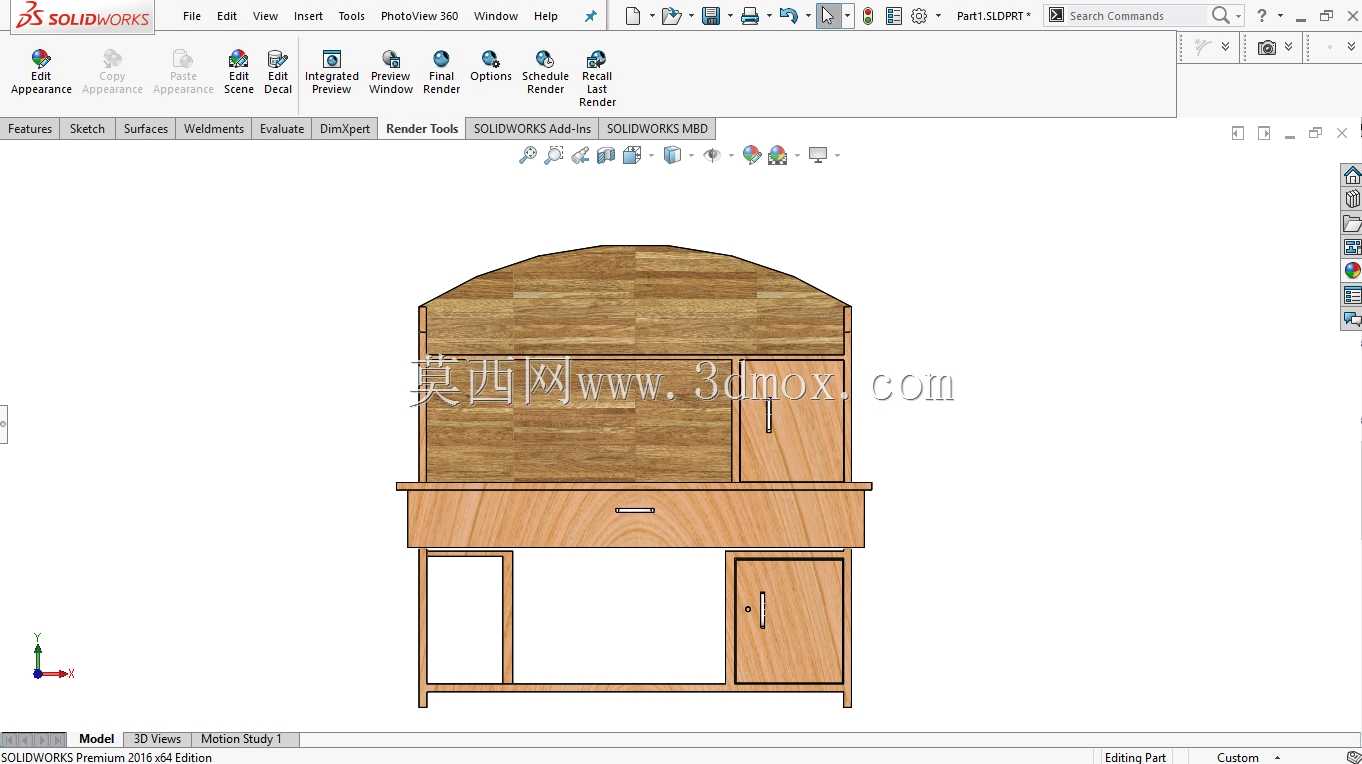Open Appearances, Scenes and Decals pane
The height and width of the screenshot is (764, 1362).
tap(1352, 271)
